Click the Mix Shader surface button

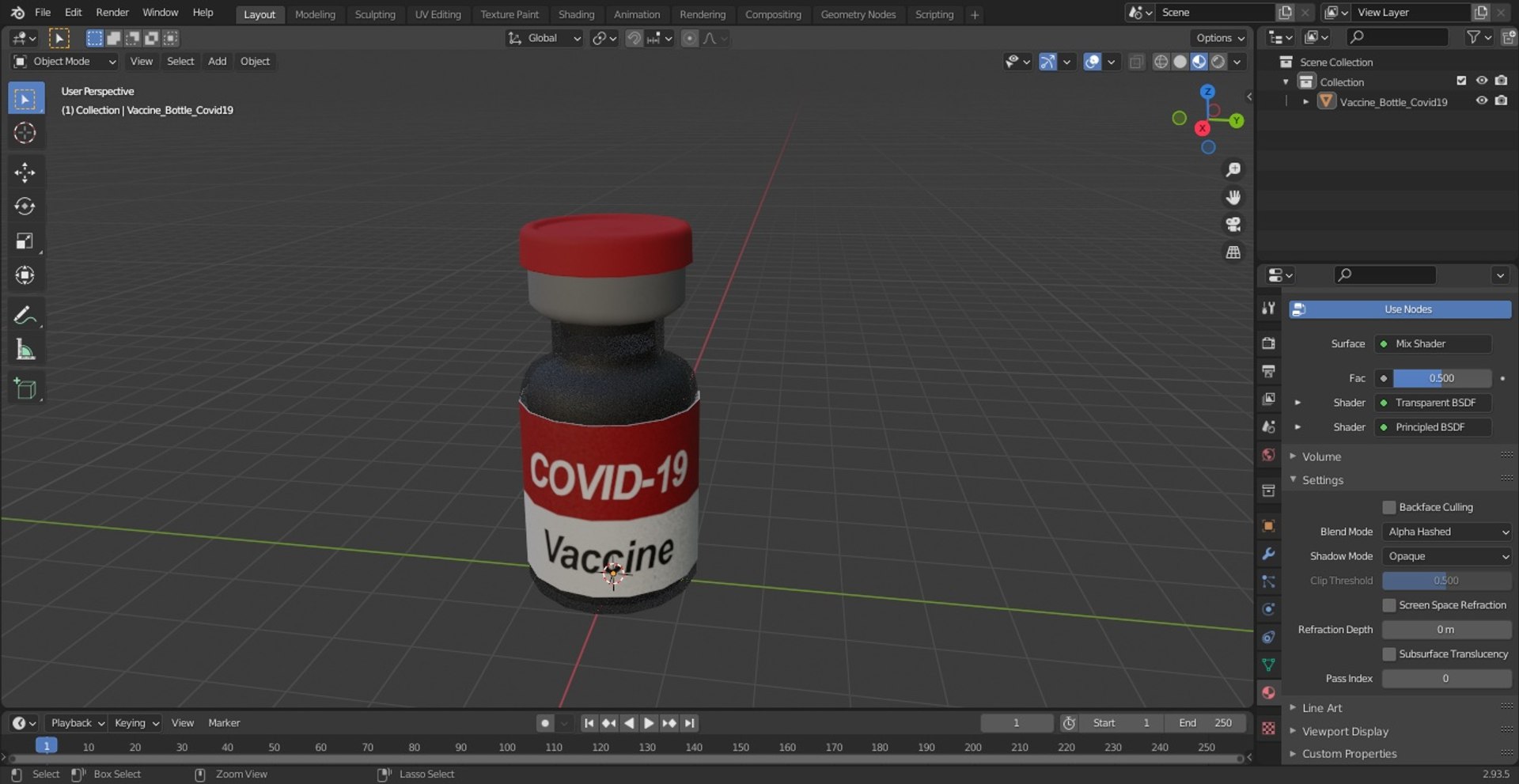coord(1433,344)
